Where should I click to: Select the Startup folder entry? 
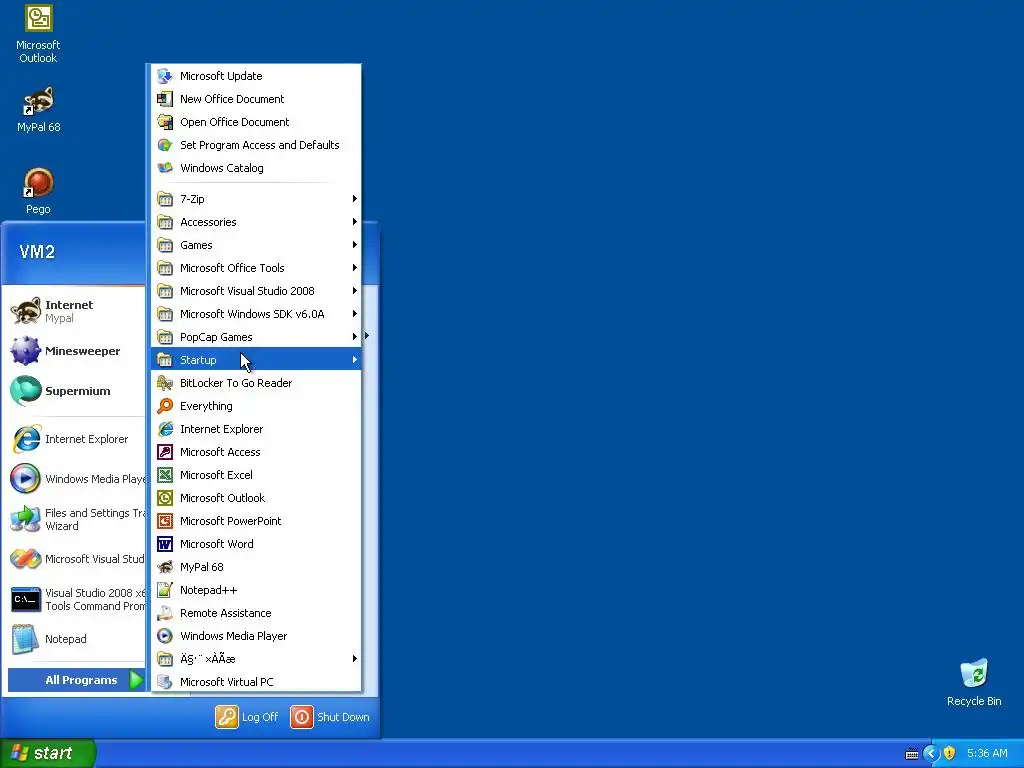pyautogui.click(x=256, y=360)
